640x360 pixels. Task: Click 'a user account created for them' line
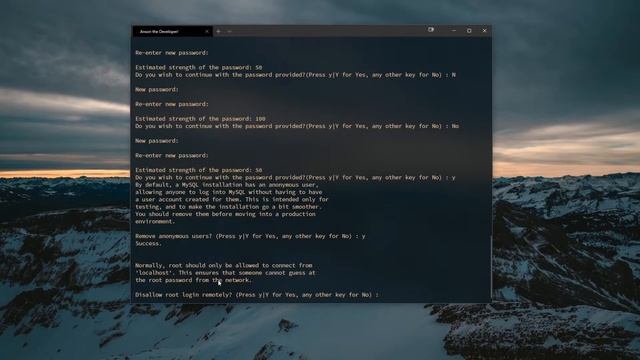point(232,199)
